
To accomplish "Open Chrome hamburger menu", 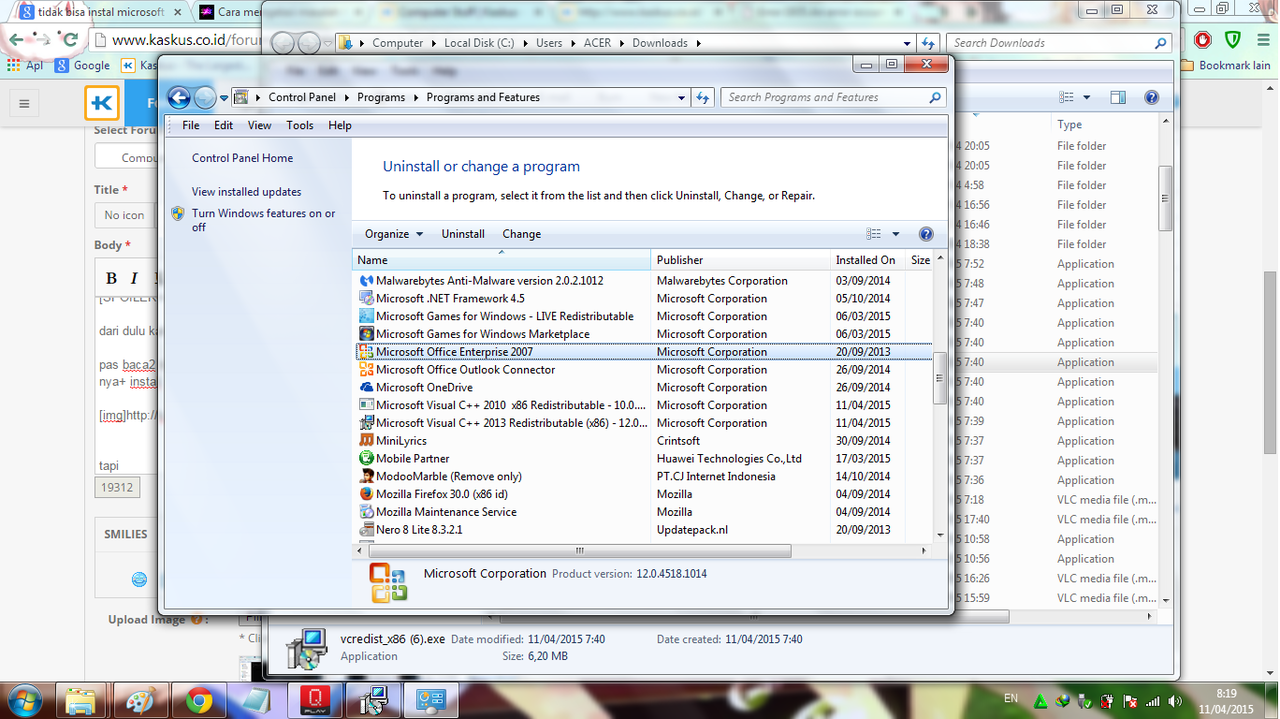I will [x=1262, y=40].
